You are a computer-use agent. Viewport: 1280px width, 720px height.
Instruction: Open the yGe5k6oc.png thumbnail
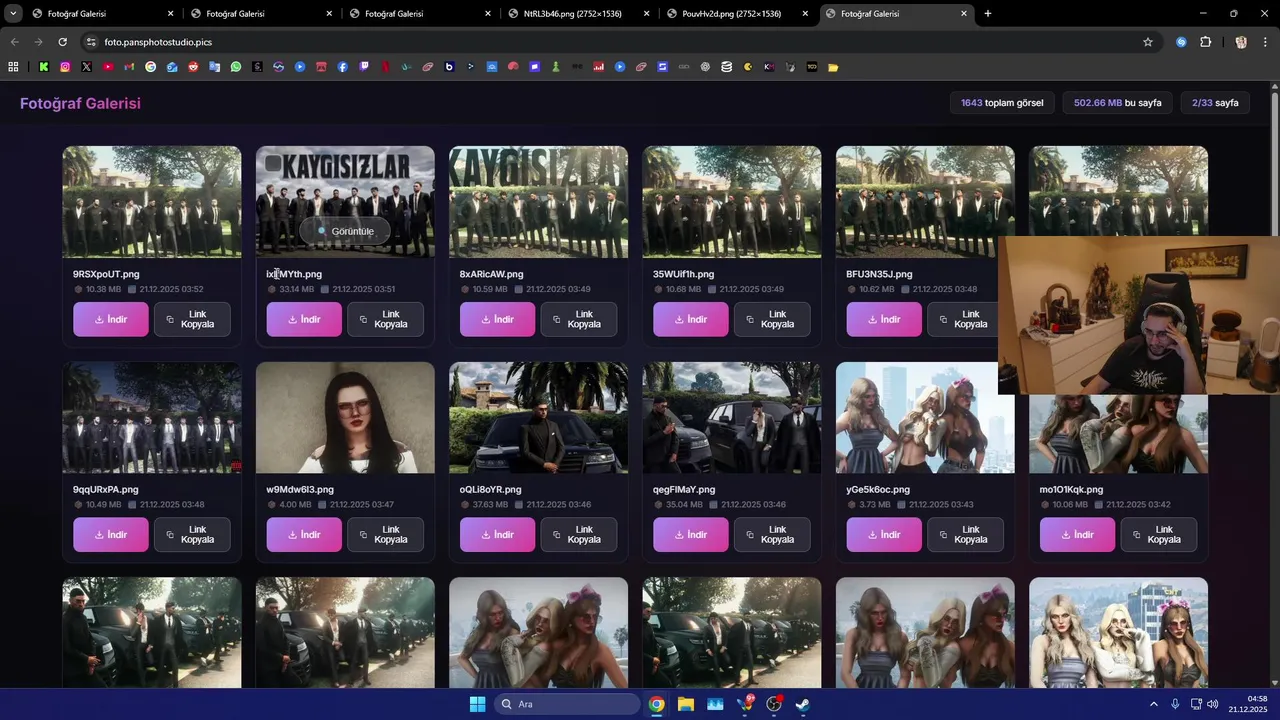[925, 417]
